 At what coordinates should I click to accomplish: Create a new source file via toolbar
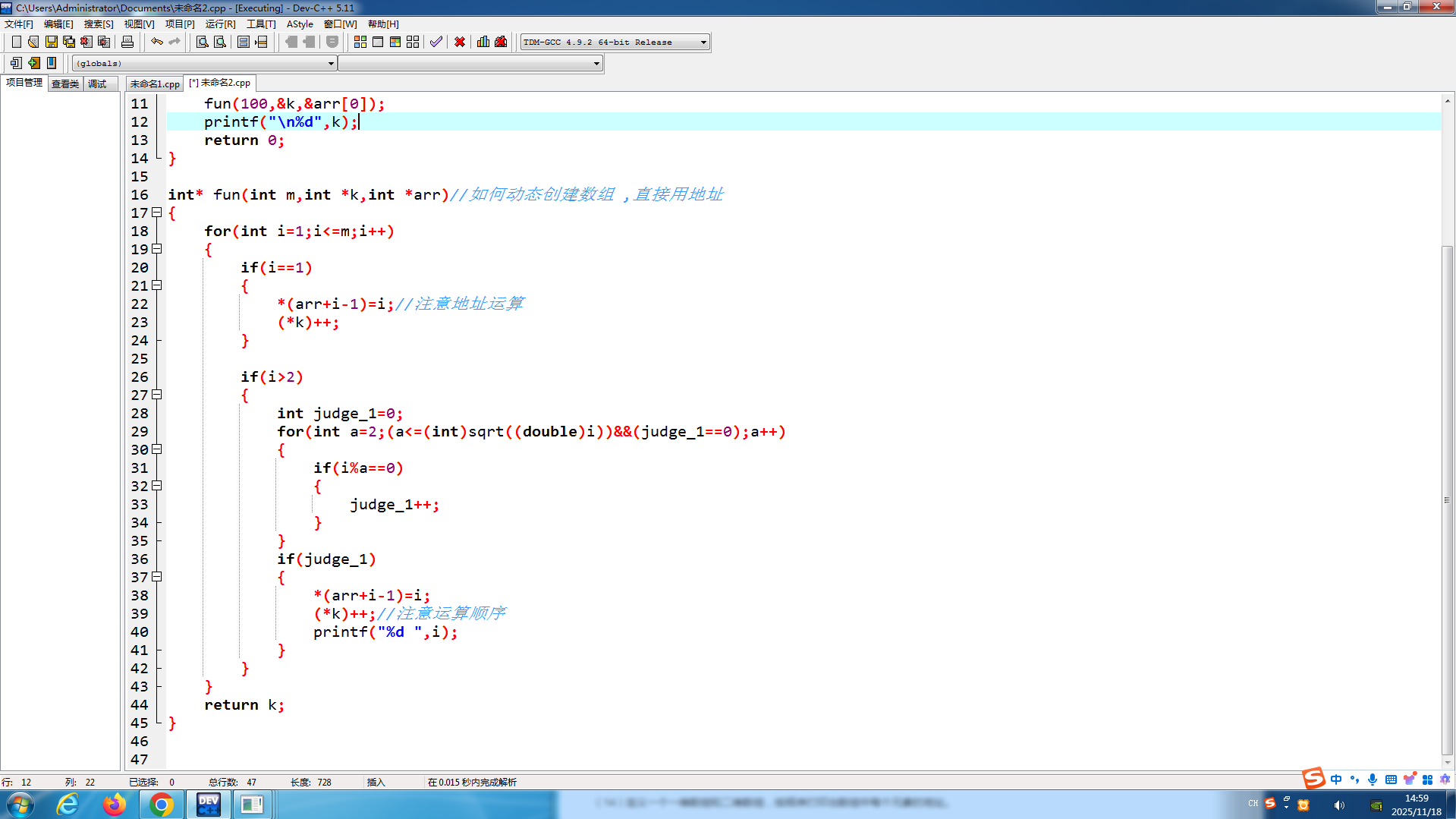(16, 42)
